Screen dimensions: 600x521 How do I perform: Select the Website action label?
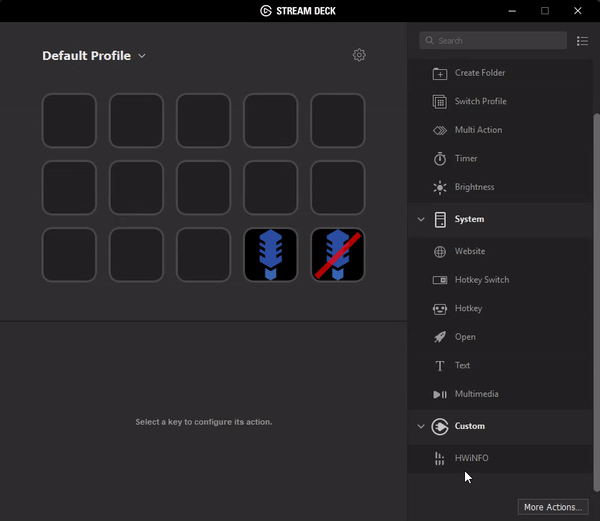[x=470, y=251]
